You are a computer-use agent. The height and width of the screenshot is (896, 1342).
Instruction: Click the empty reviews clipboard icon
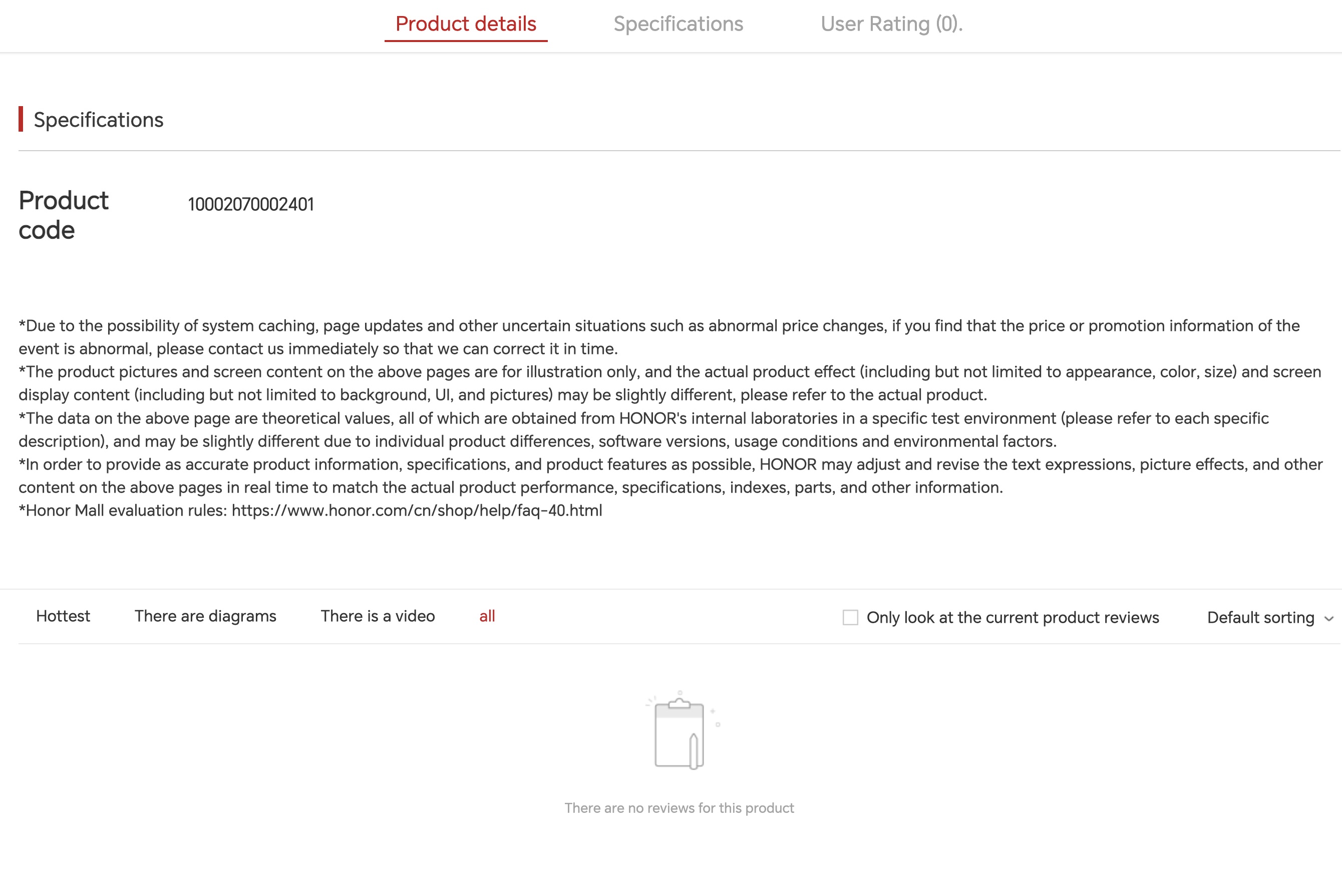[x=680, y=730]
